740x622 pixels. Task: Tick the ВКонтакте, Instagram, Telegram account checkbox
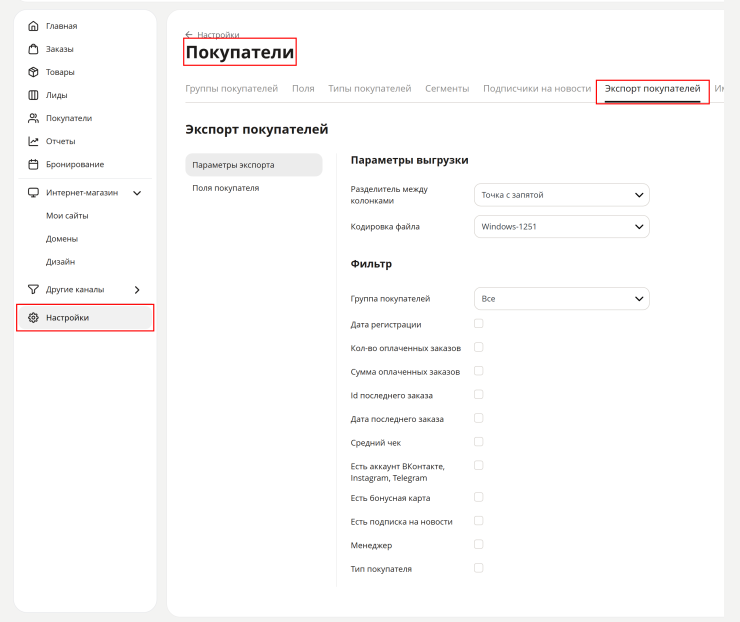pos(479,465)
